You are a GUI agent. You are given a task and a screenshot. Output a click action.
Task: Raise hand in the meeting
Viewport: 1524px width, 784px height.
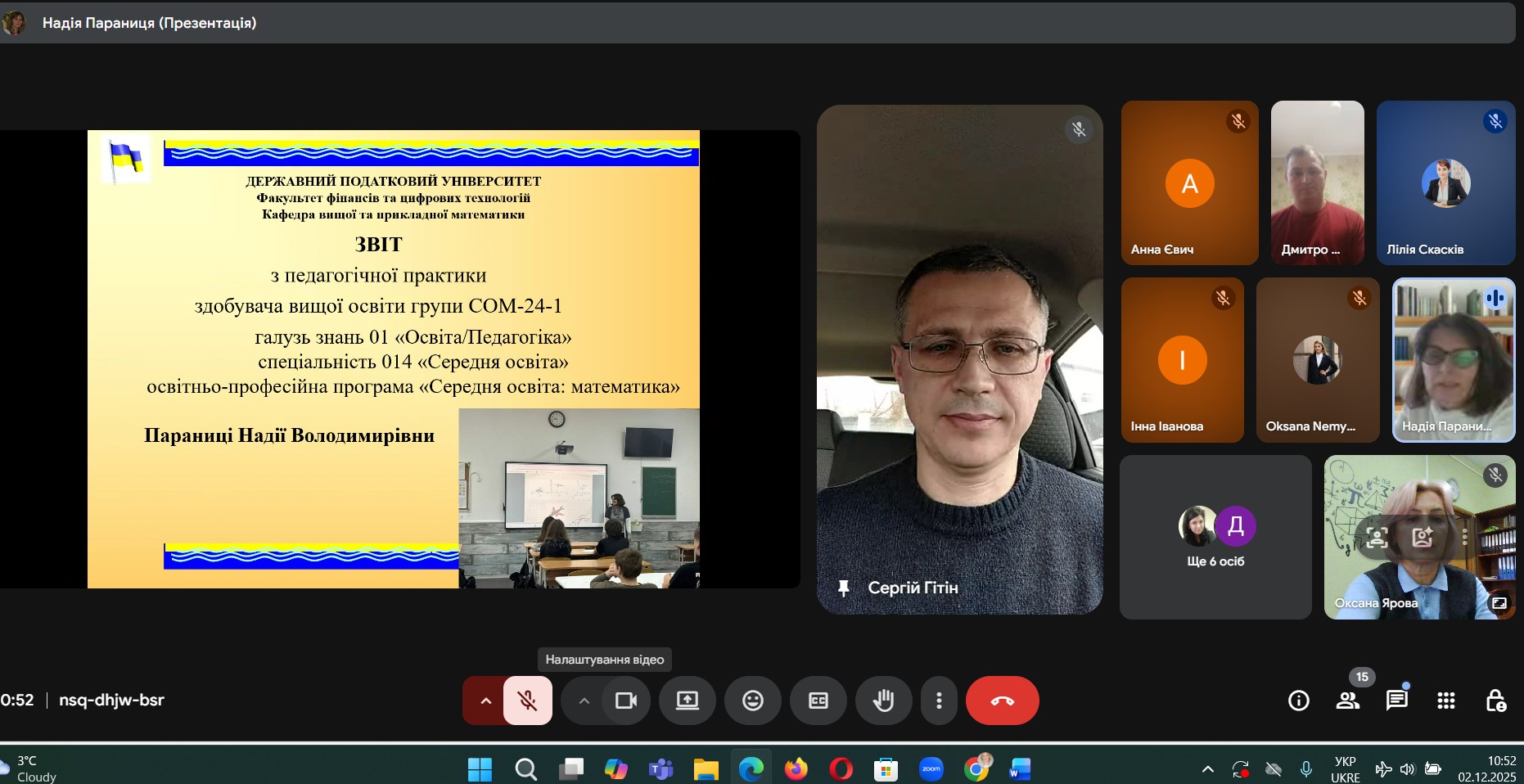click(883, 701)
